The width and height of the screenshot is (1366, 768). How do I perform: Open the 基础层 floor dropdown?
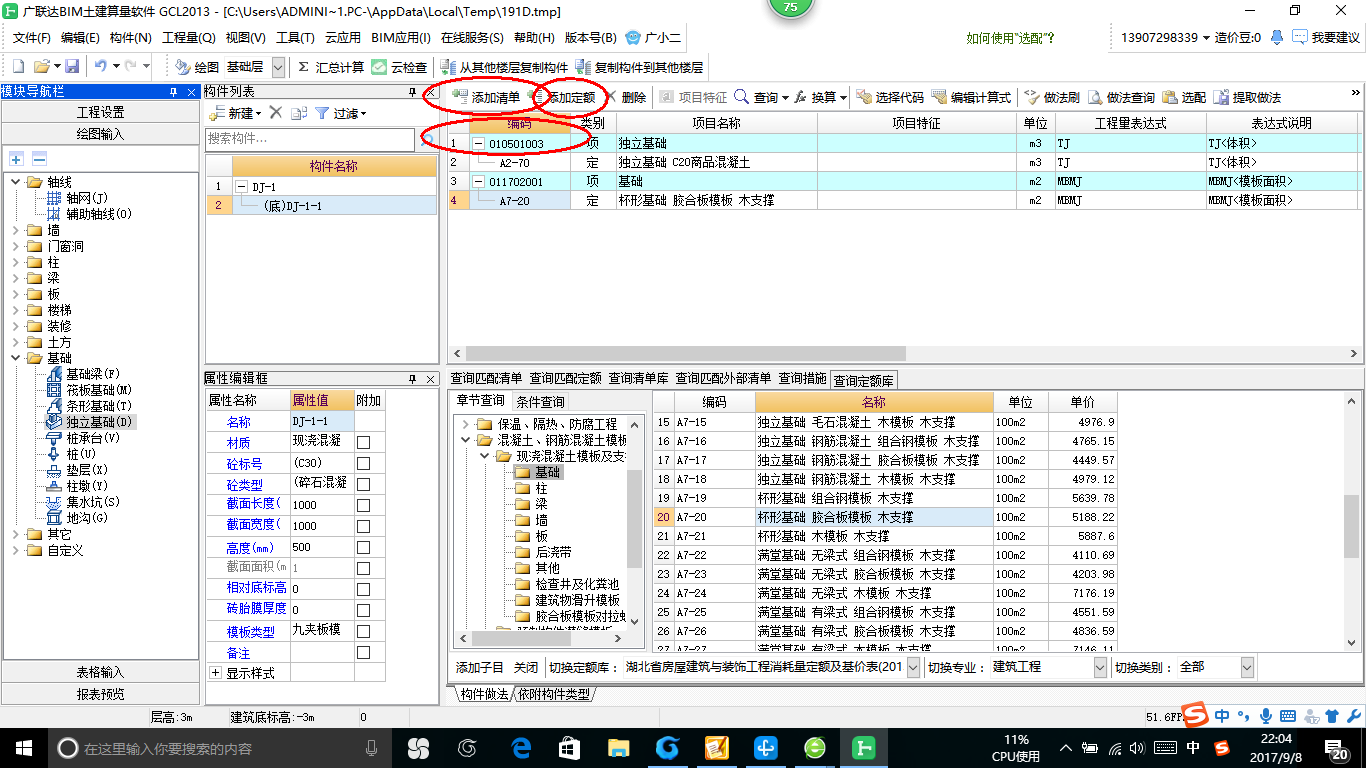(x=277, y=67)
